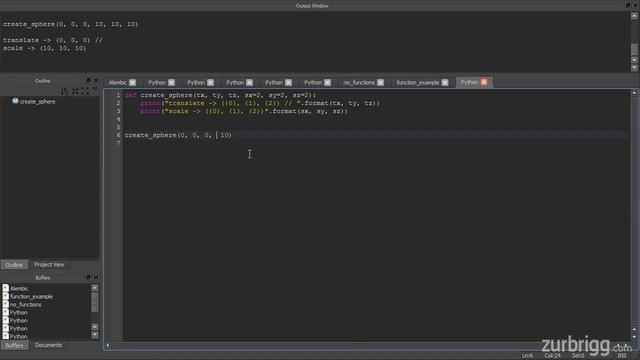Close the Output Window panel
The image size is (640, 360).
click(x=635, y=5)
